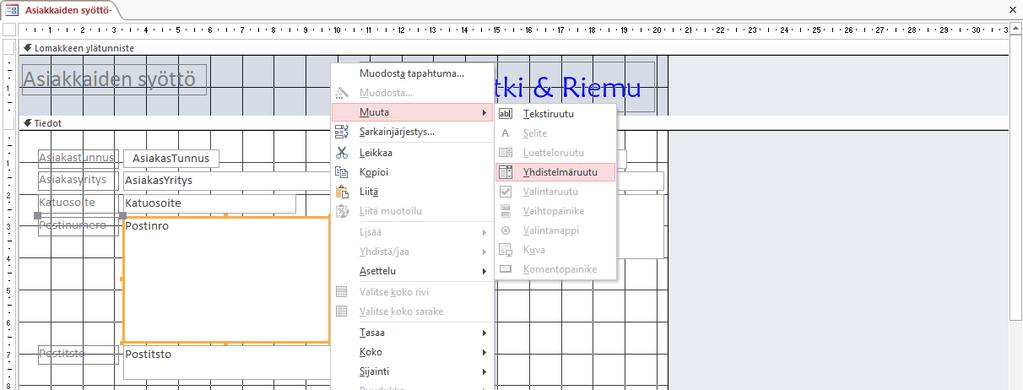
Task: Click the image icon beside Kuva
Action: 506,250
